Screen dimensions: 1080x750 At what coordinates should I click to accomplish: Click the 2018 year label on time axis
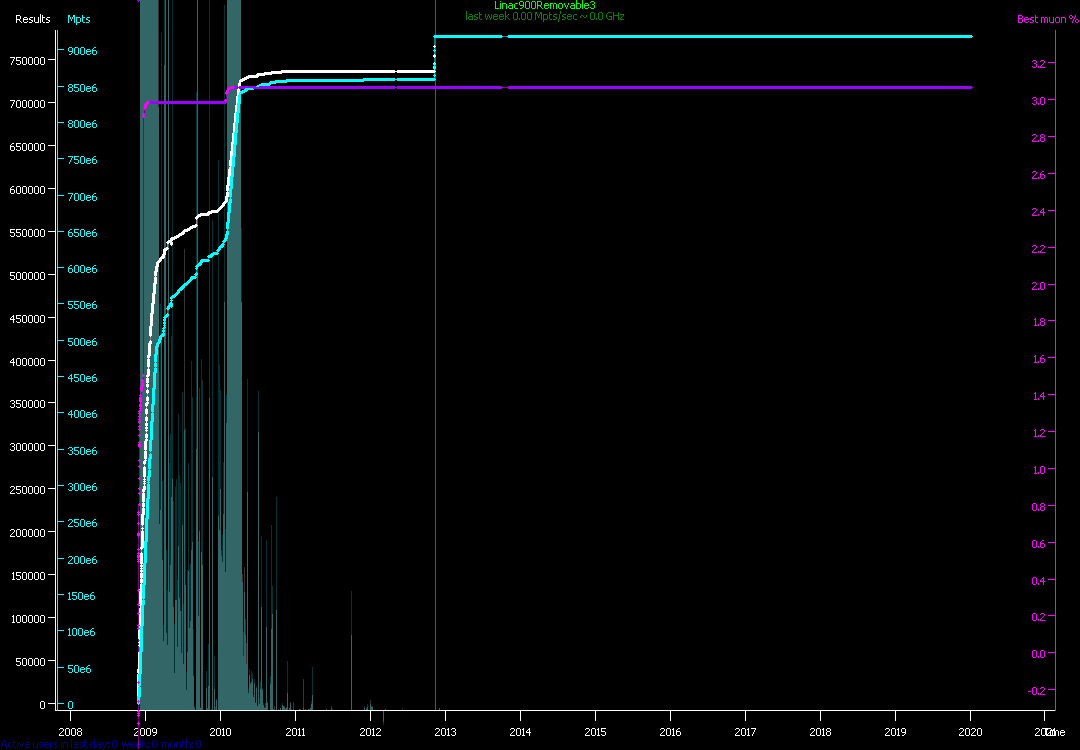point(820,732)
